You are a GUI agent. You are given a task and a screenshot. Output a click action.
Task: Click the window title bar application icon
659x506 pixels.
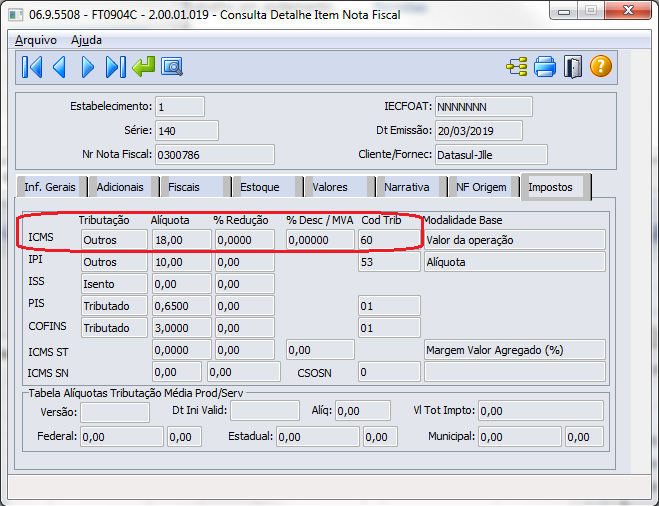pyautogui.click(x=16, y=15)
